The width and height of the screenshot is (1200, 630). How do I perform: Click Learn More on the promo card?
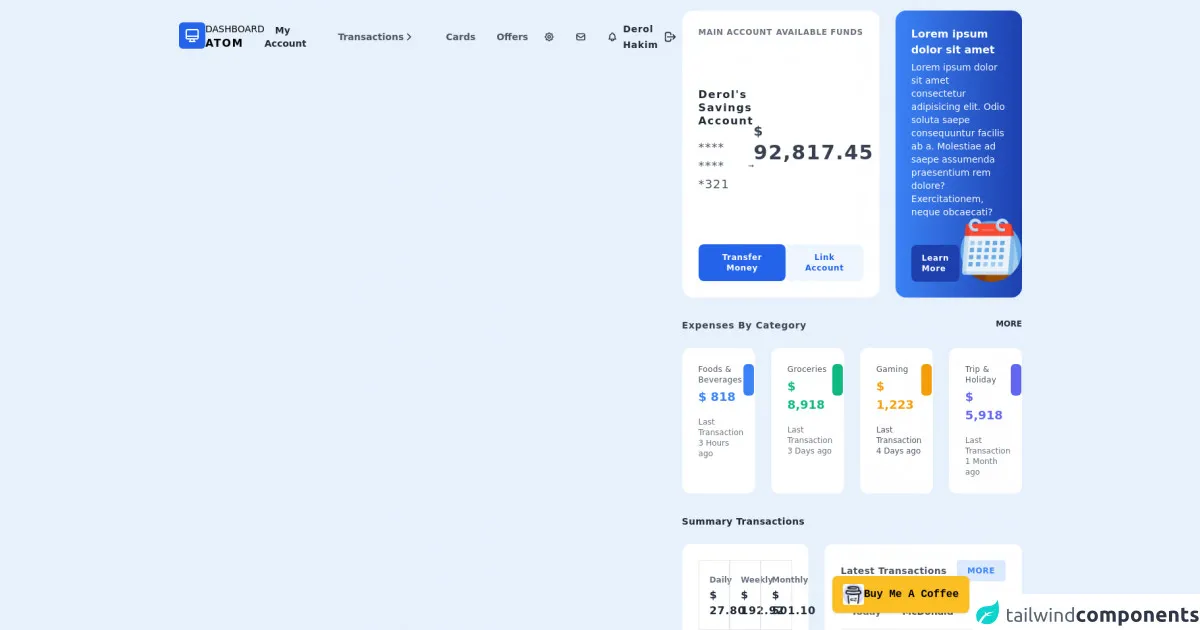(934, 263)
